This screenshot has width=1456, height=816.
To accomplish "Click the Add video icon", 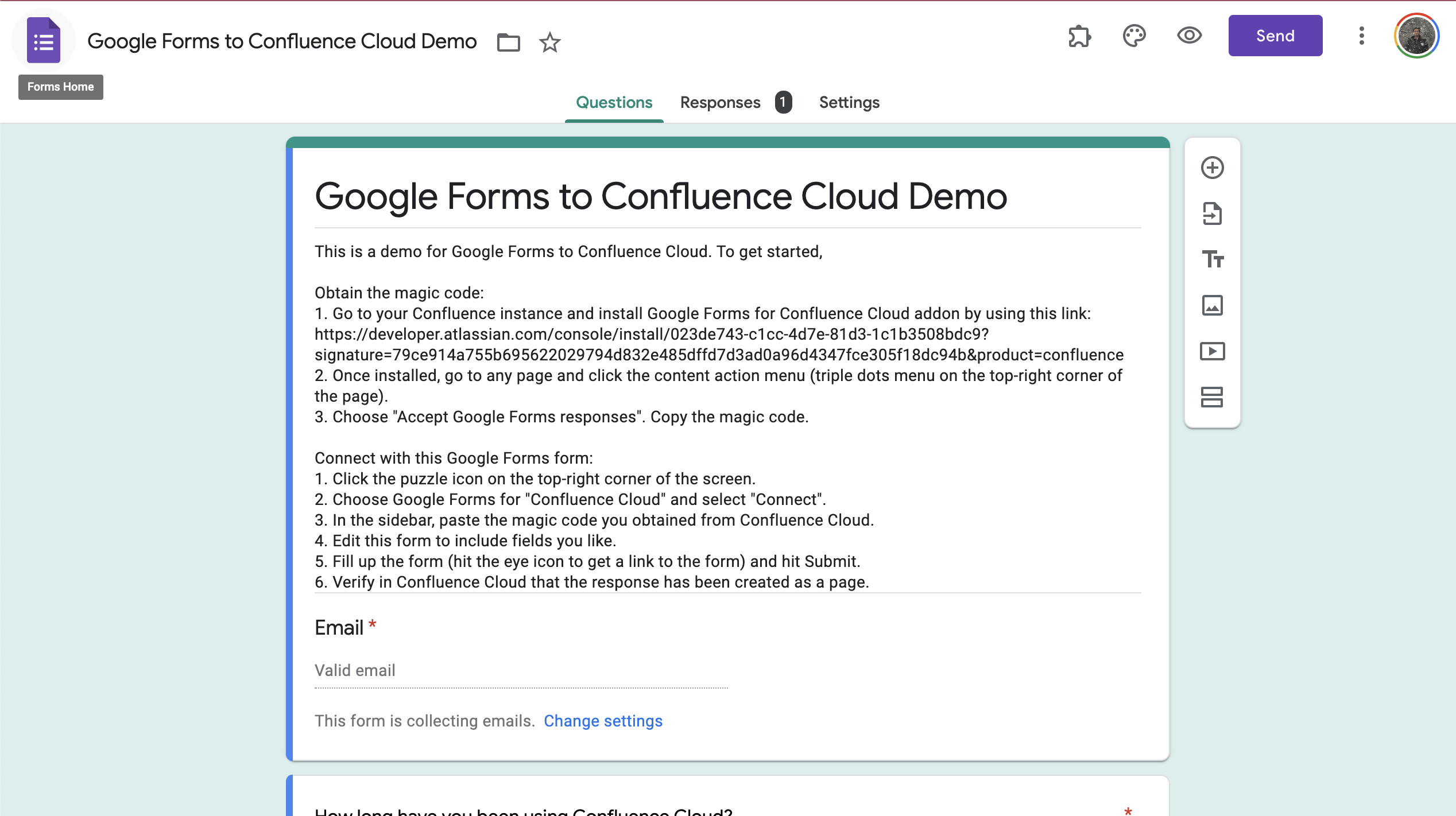I will (1212, 351).
